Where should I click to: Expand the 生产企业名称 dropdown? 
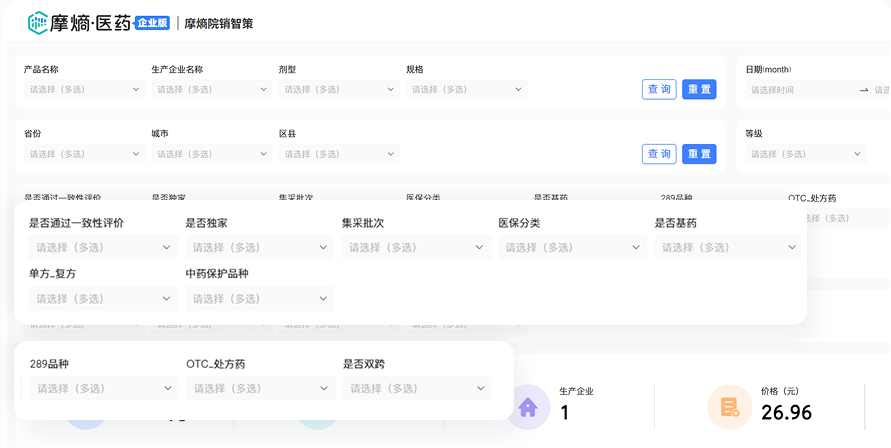(x=211, y=90)
